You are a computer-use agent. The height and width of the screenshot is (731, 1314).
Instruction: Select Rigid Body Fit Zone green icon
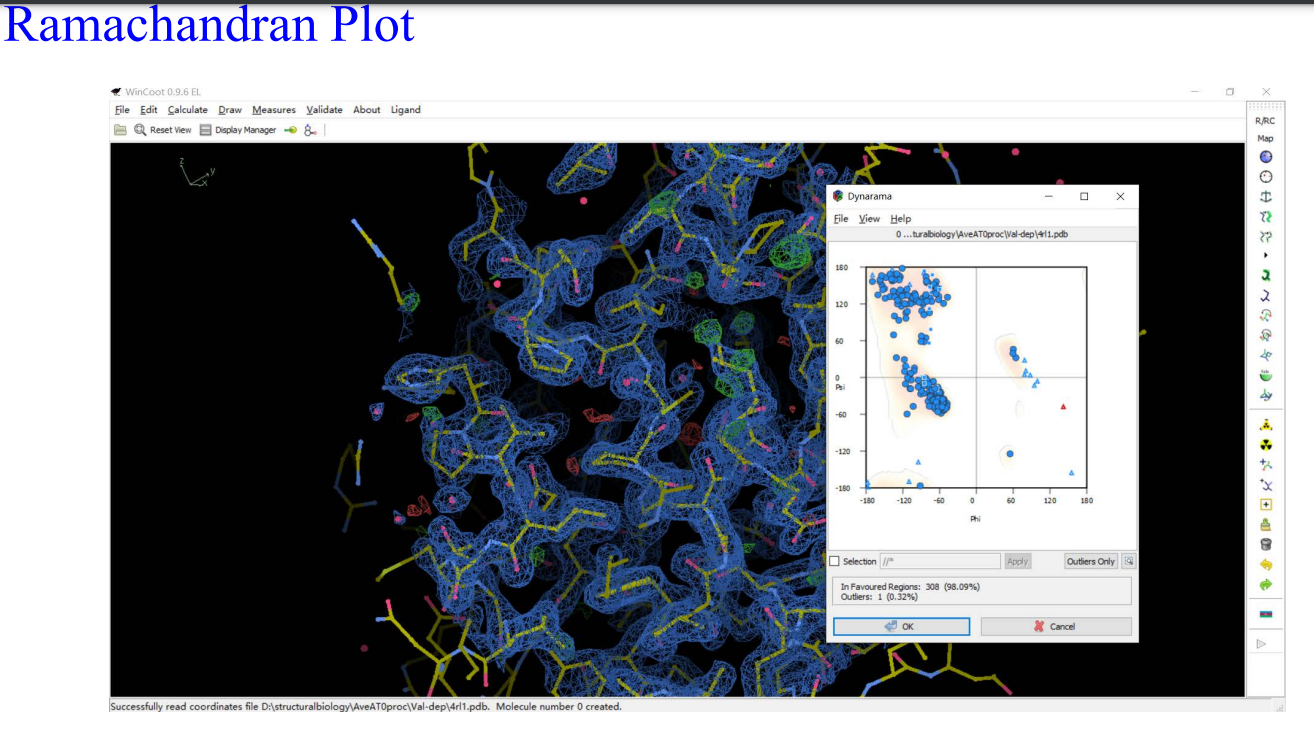coord(1266,216)
